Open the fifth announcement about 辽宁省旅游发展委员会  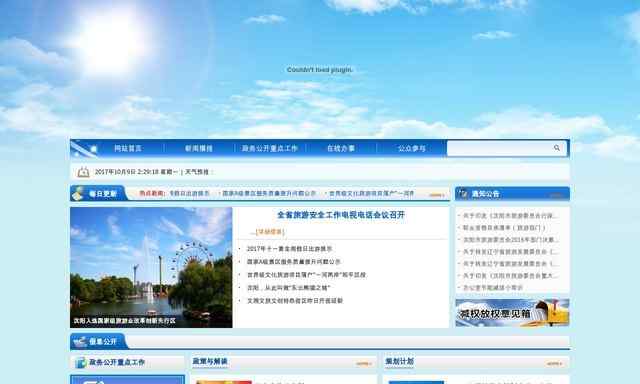click(511, 264)
